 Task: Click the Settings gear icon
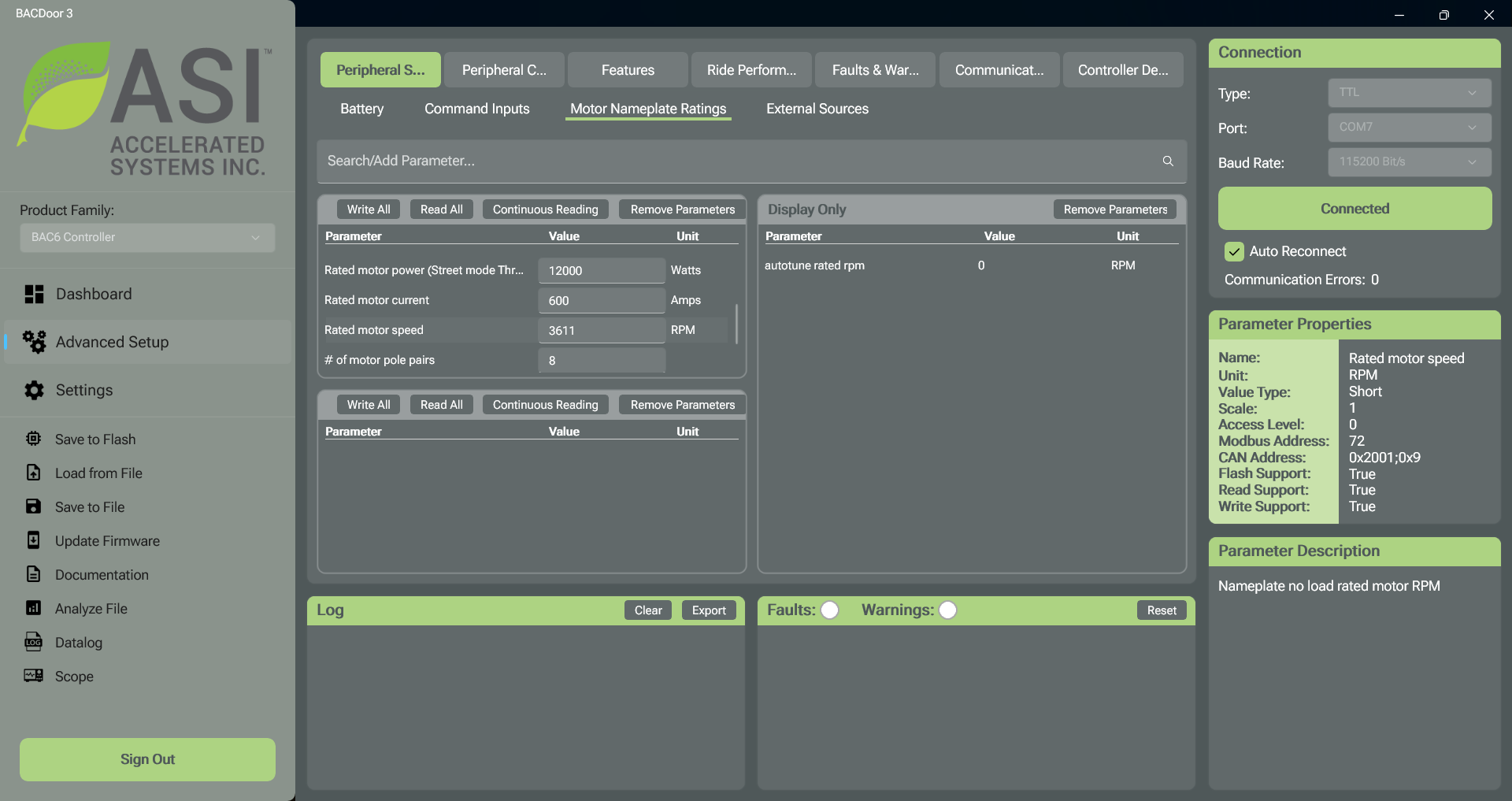click(x=34, y=391)
